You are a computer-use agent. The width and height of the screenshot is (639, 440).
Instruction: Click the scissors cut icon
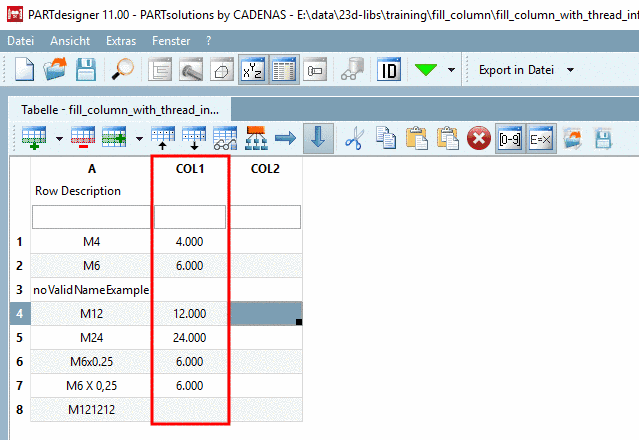coord(355,138)
